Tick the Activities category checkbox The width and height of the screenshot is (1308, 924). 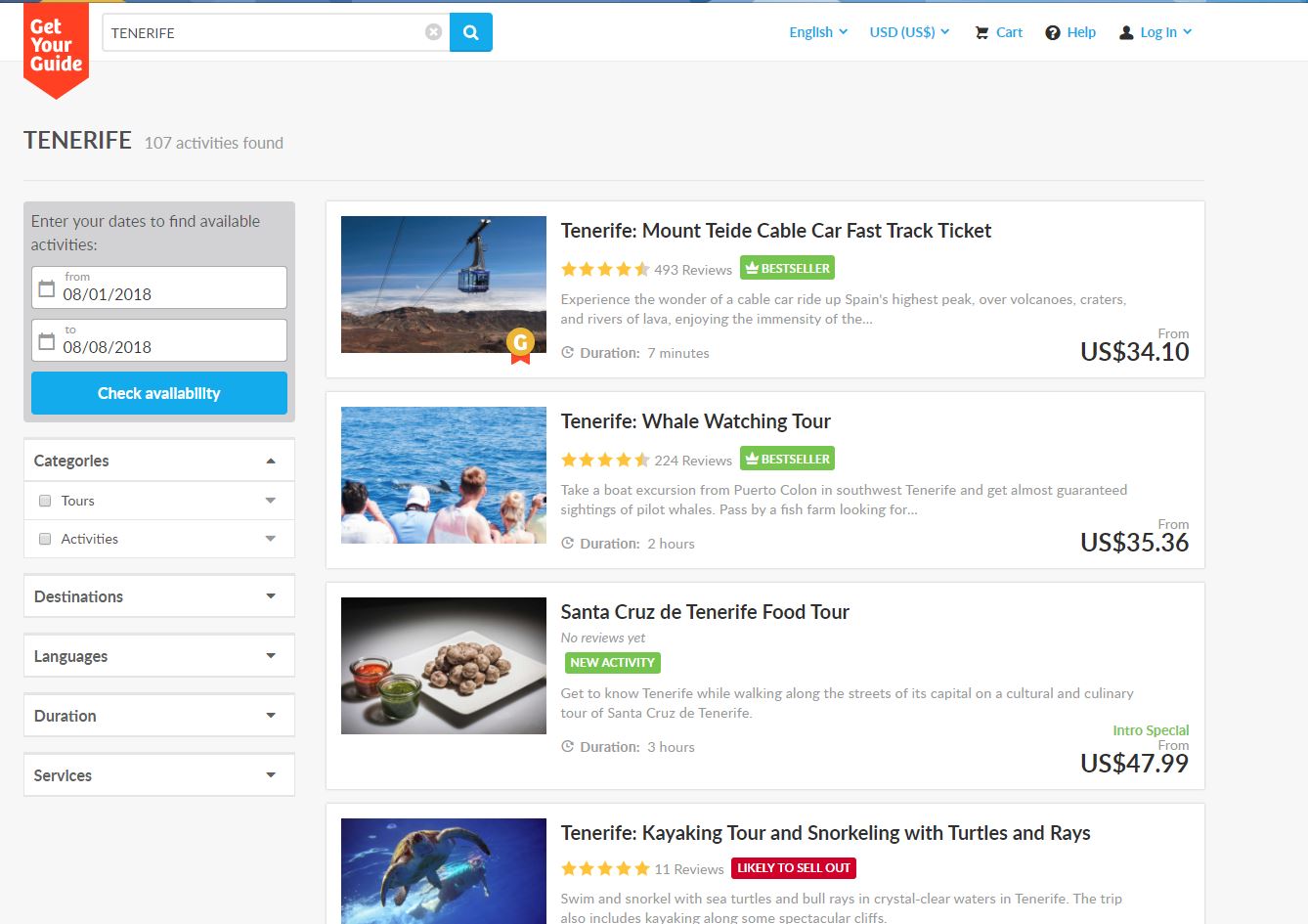(x=45, y=539)
